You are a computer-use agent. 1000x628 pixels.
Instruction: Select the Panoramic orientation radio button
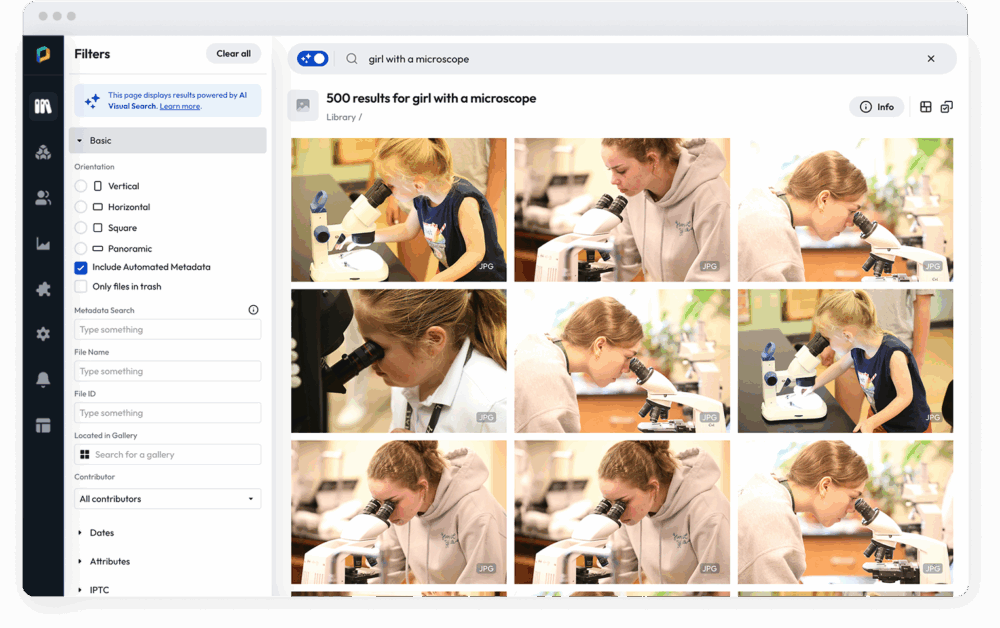80,249
